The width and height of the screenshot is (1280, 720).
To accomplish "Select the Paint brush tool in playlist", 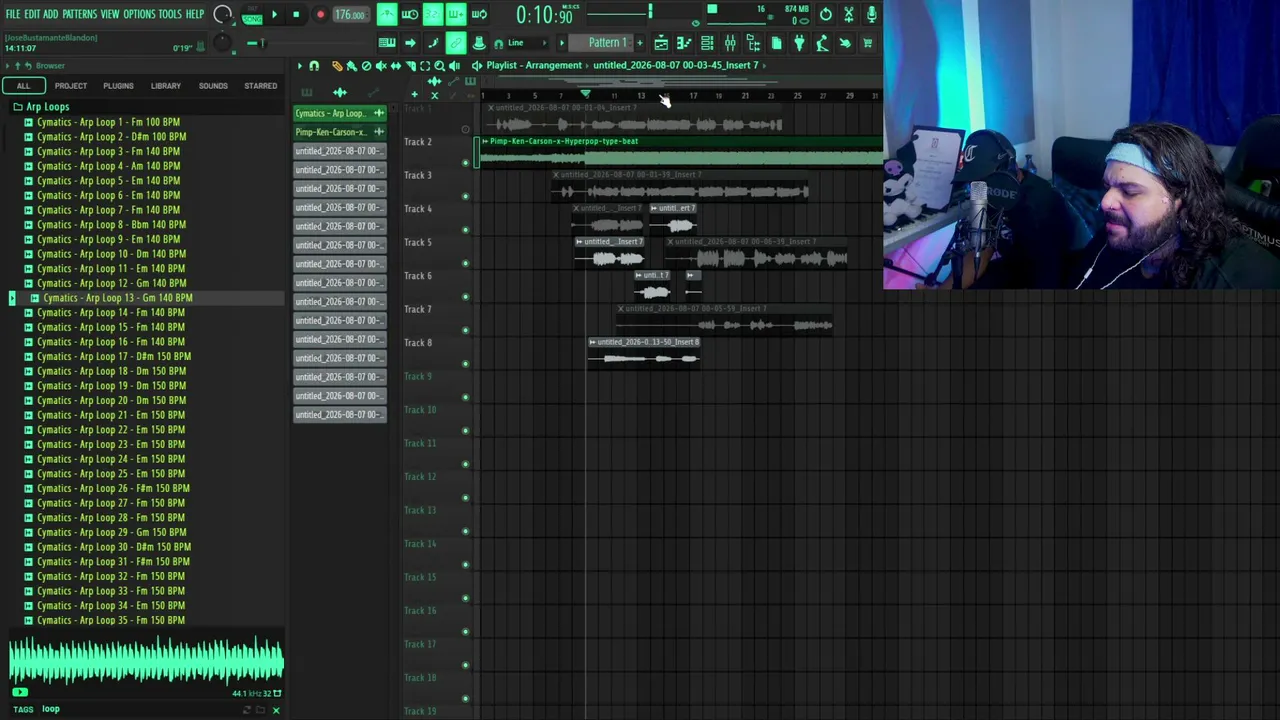I will [x=351, y=66].
